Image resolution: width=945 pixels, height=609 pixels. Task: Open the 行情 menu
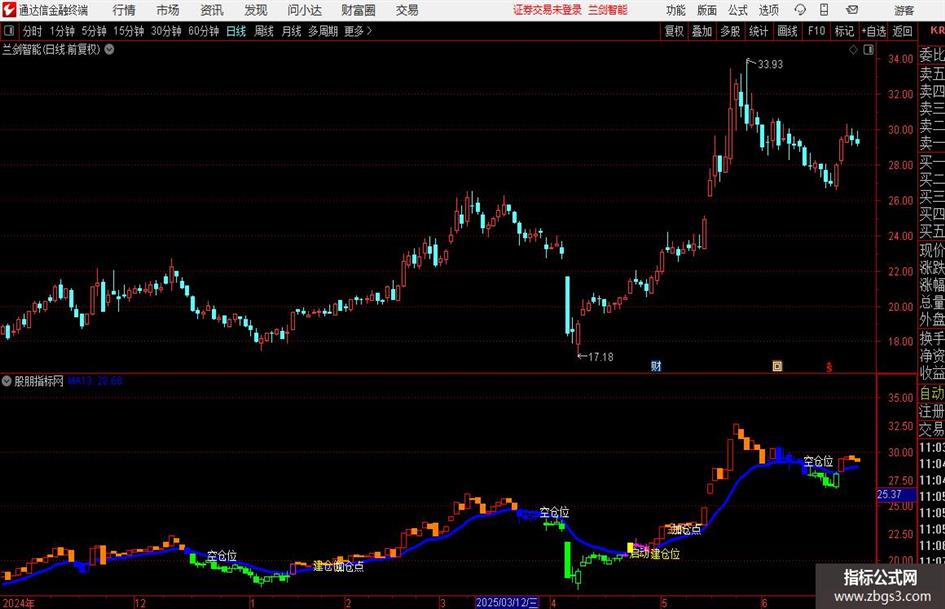[x=124, y=10]
